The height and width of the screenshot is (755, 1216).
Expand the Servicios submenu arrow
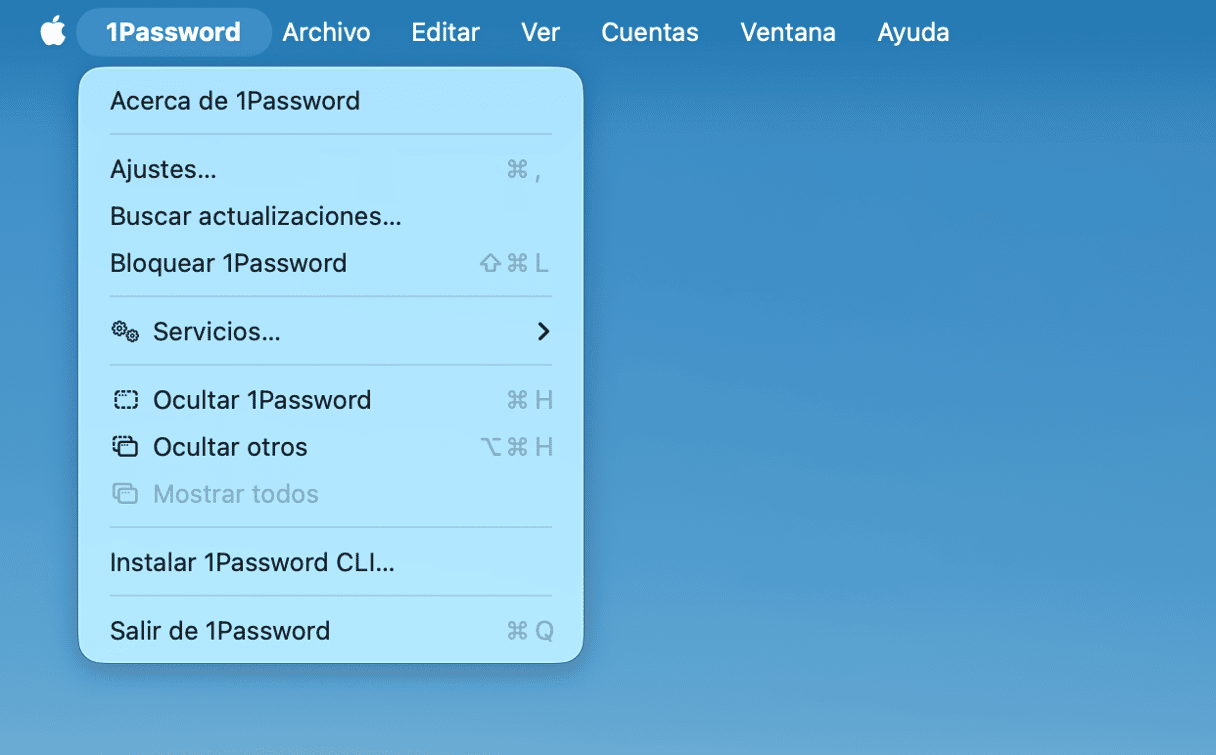543,331
